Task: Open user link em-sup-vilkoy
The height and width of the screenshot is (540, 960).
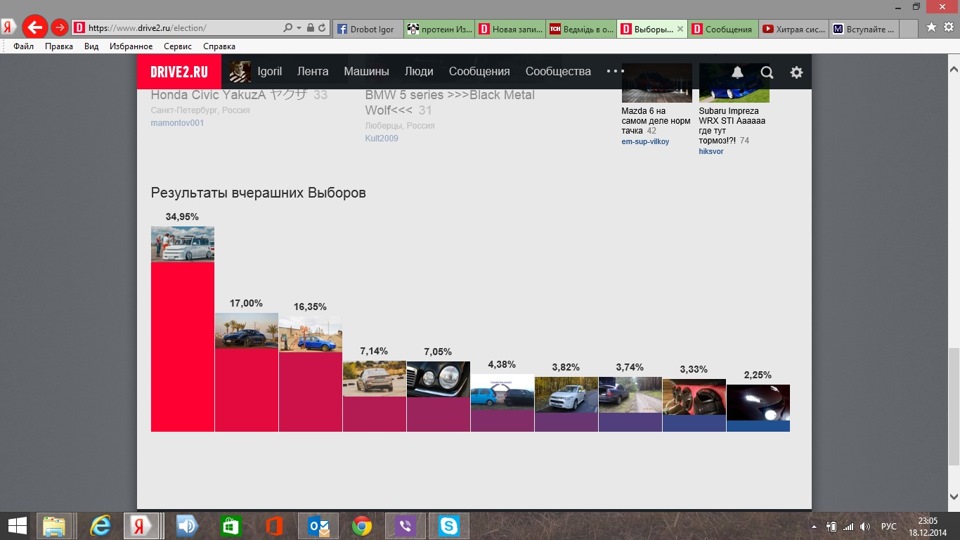Action: 645,141
